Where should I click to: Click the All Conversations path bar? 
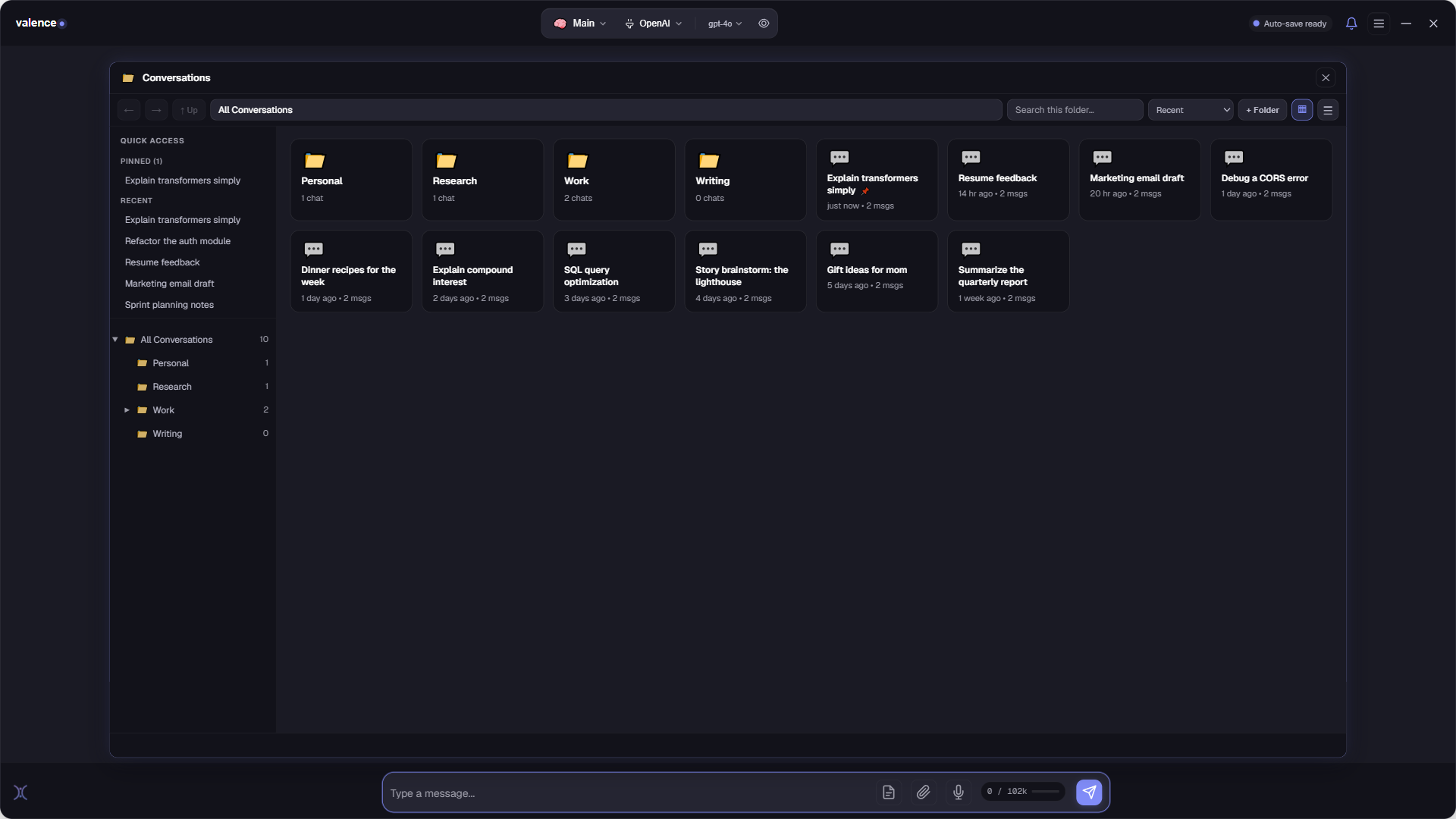tap(606, 110)
